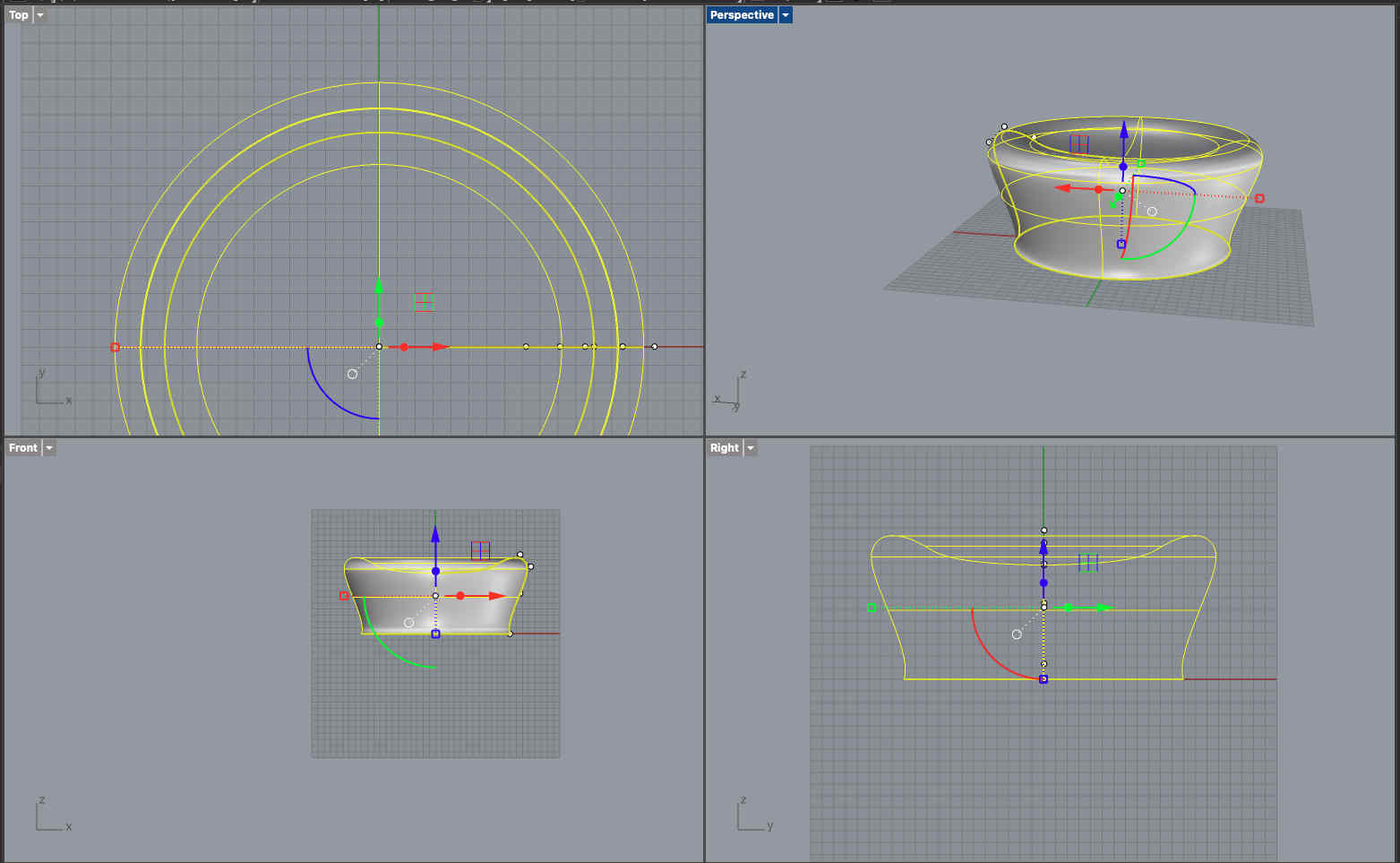The image size is (1400, 863).
Task: Open gumball menu ball in Right viewport
Action: pyautogui.click(x=1017, y=634)
